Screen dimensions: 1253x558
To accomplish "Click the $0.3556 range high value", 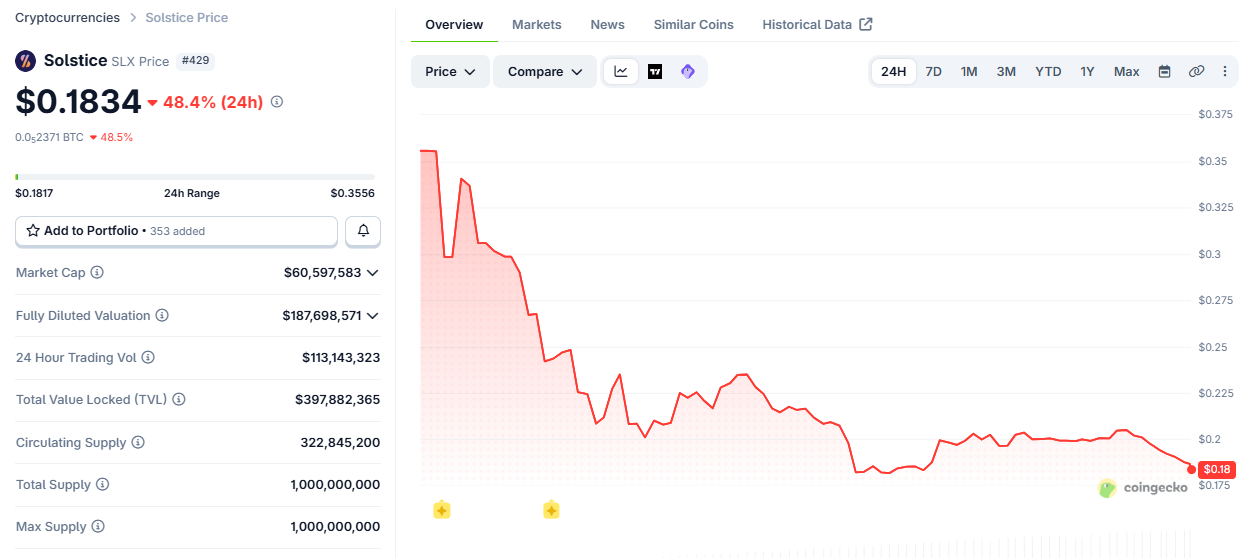I will 353,193.
